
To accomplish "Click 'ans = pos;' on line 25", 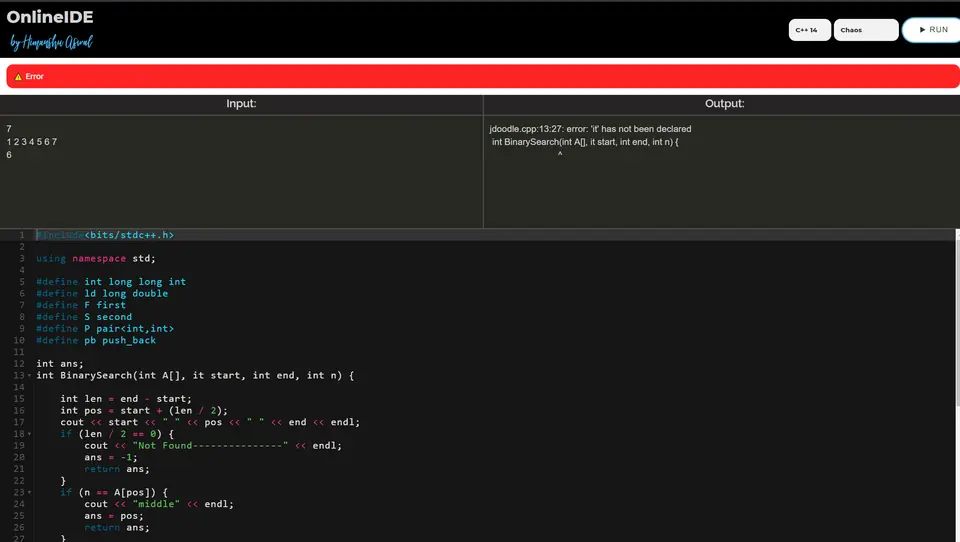I will click(x=114, y=516).
